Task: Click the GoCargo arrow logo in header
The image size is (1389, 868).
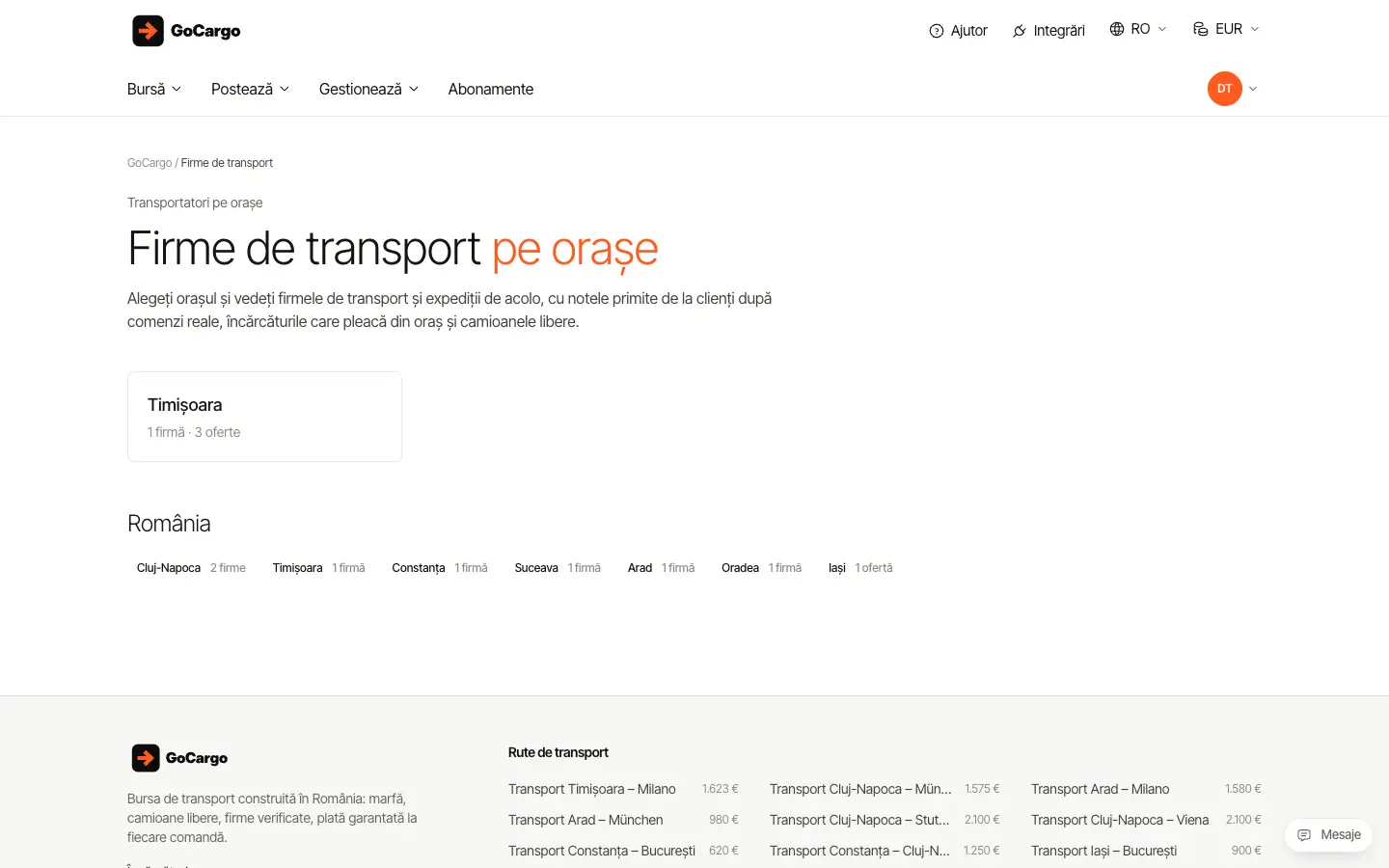Action: 148,31
